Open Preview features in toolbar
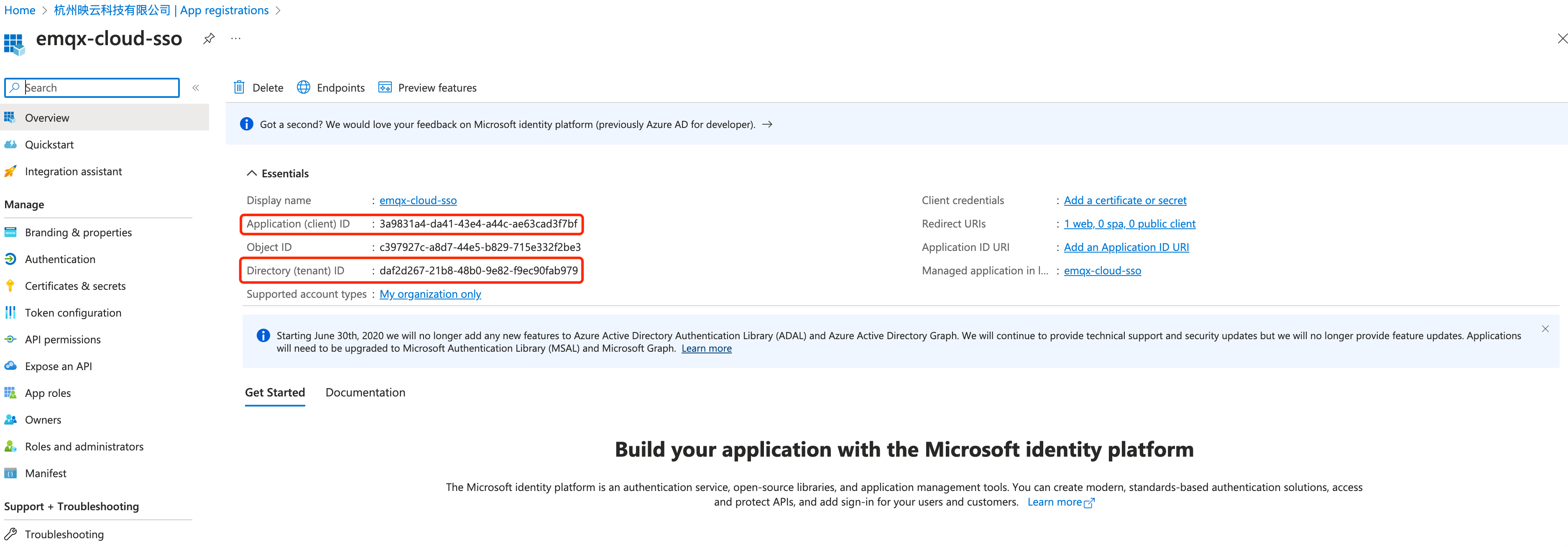The height and width of the screenshot is (547, 1568). (427, 88)
